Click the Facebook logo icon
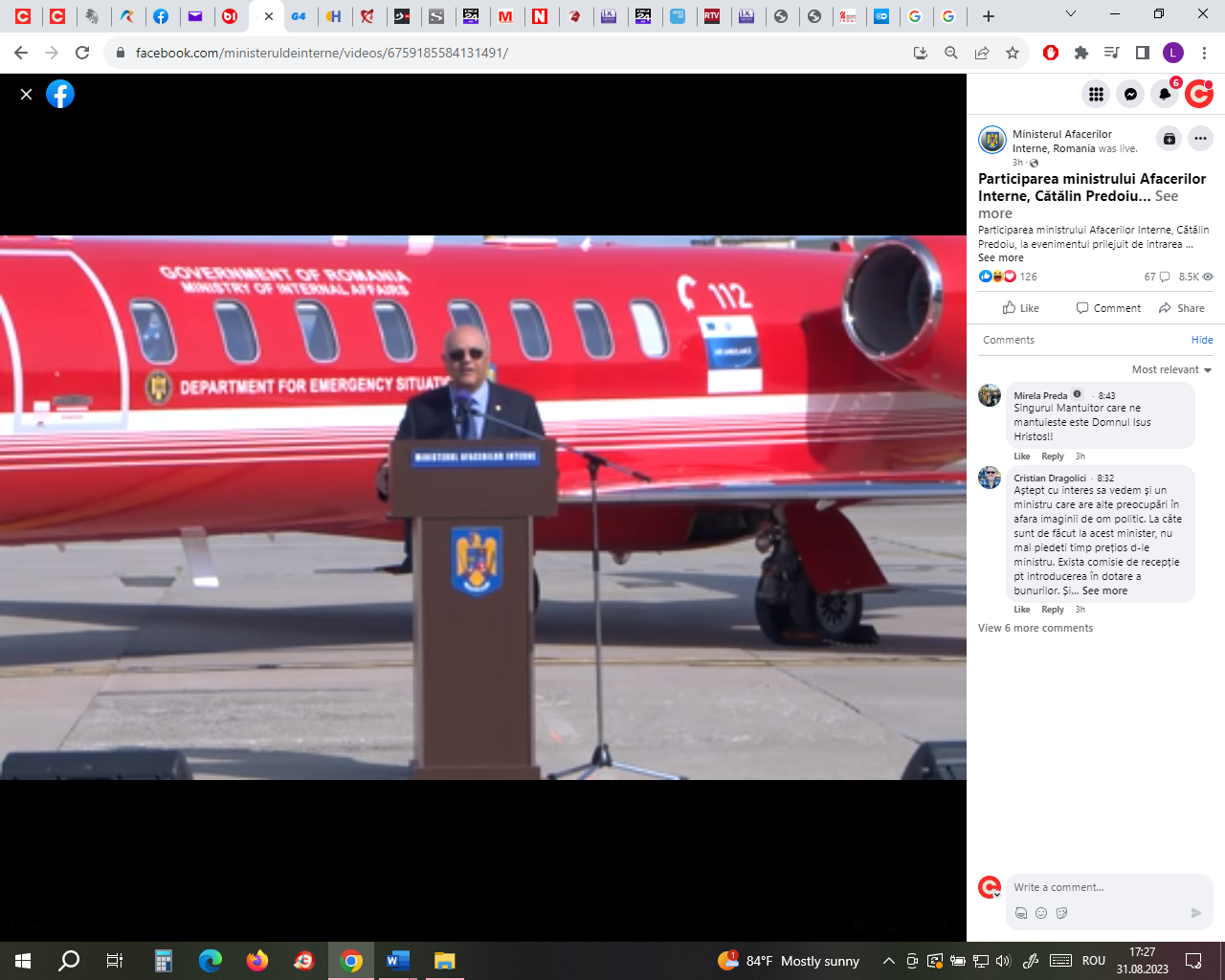Image resolution: width=1225 pixels, height=980 pixels. tap(60, 94)
